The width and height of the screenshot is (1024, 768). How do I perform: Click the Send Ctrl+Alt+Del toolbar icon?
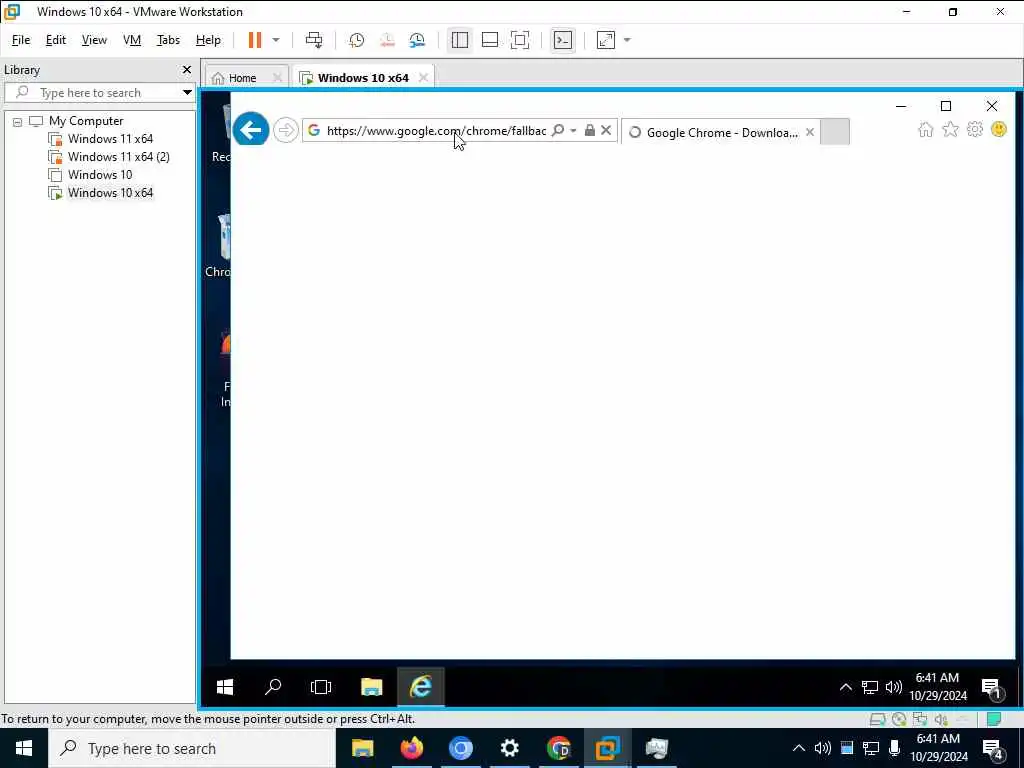(x=313, y=40)
